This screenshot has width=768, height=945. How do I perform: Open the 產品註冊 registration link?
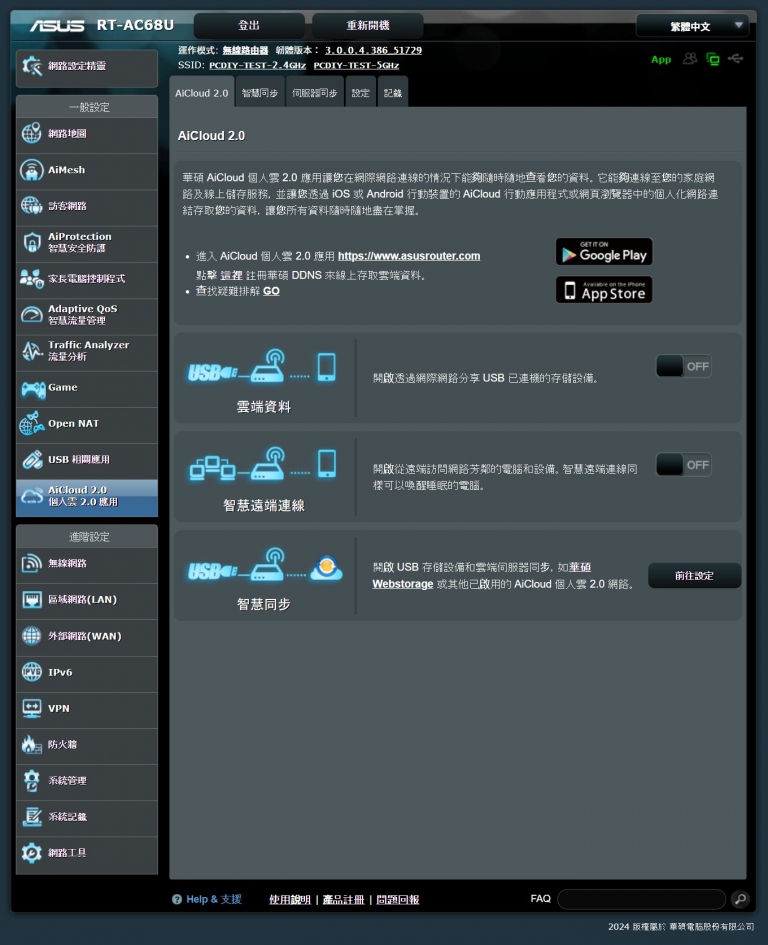(343, 899)
